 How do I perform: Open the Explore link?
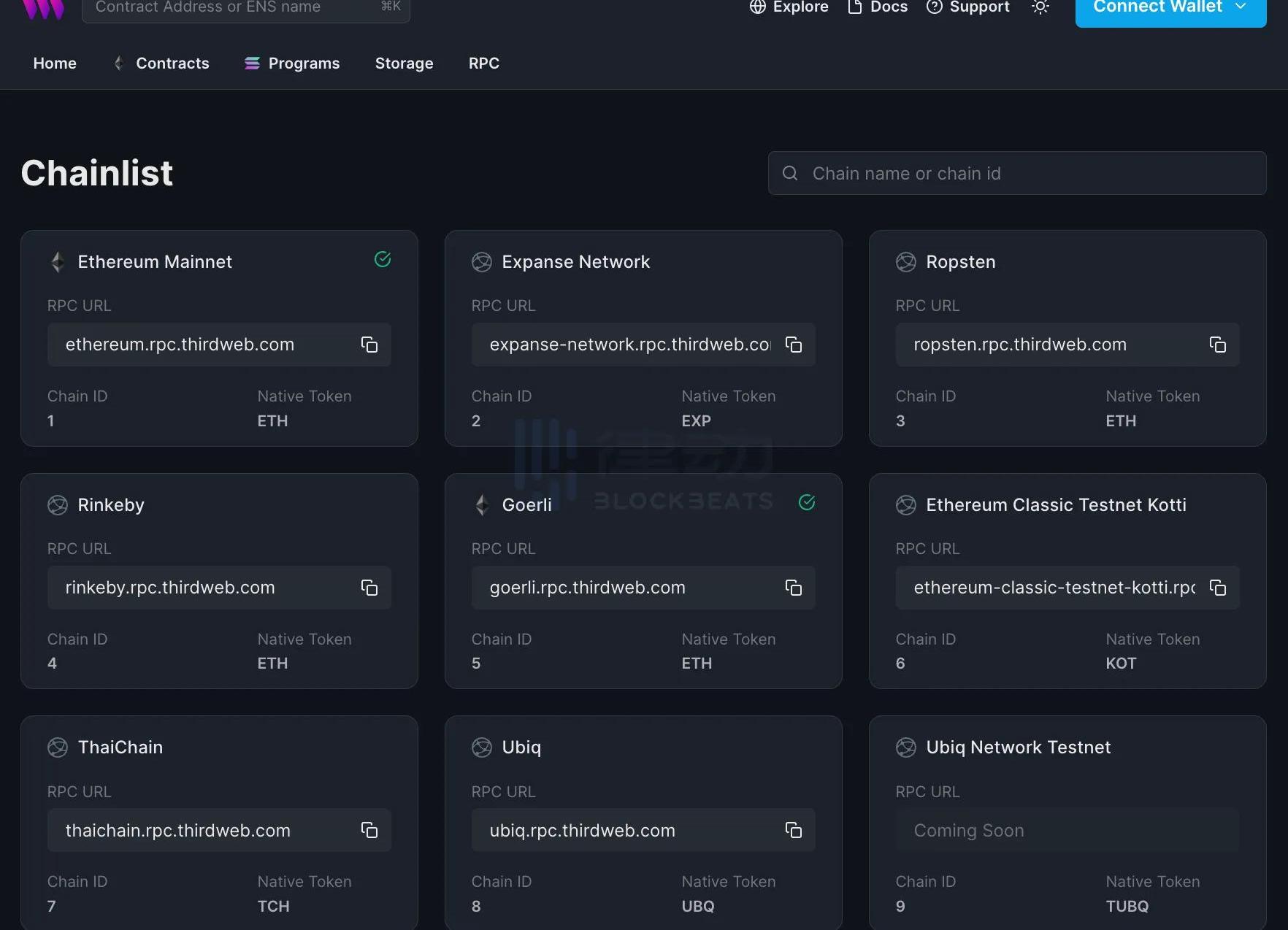tap(789, 7)
